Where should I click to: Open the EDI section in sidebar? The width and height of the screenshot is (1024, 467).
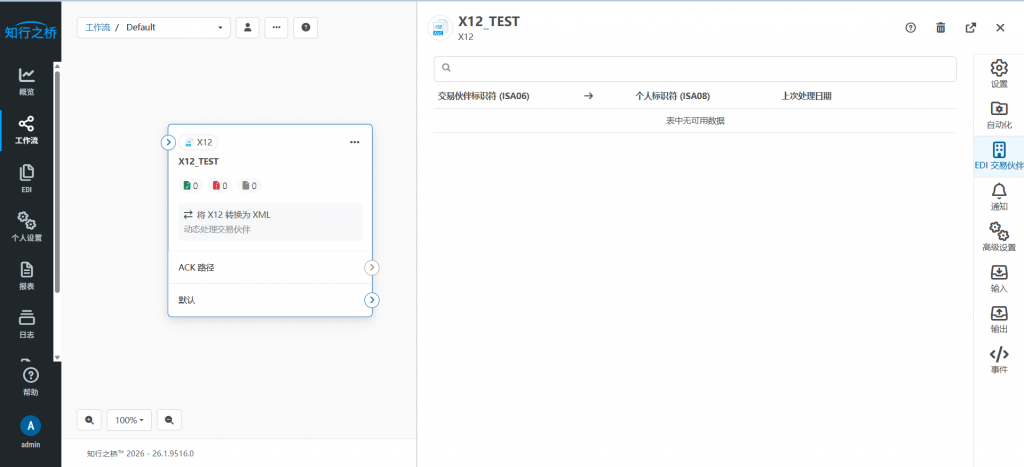pos(27,179)
